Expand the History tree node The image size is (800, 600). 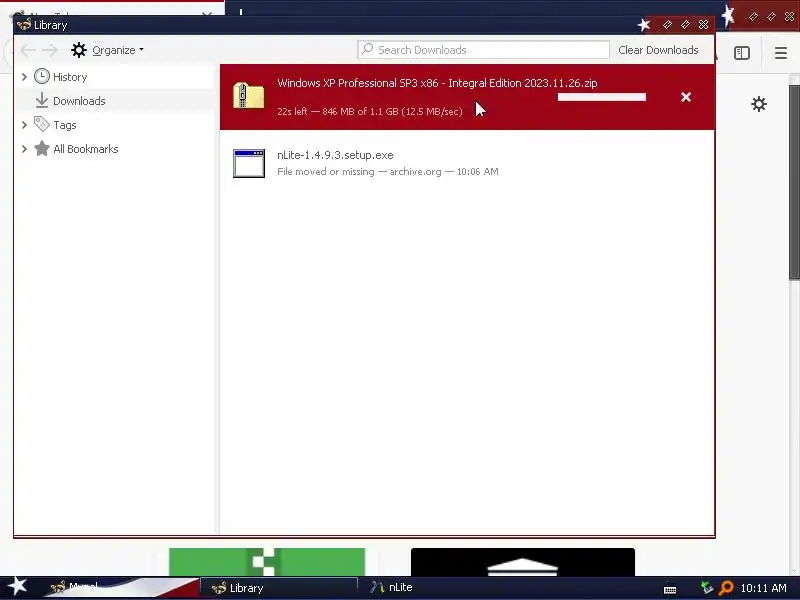24,77
